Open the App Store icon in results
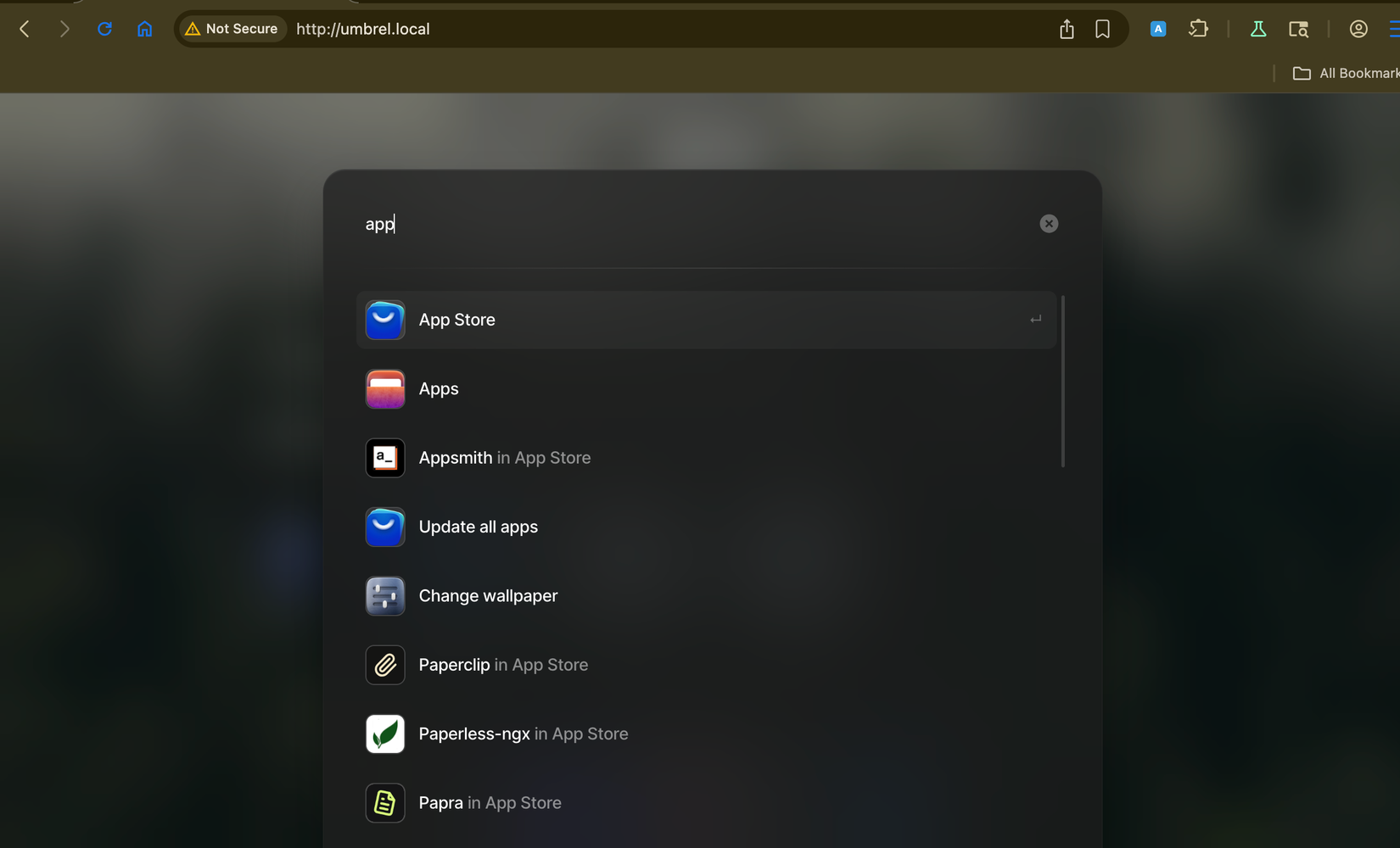Viewport: 1400px width, 848px height. tap(385, 320)
